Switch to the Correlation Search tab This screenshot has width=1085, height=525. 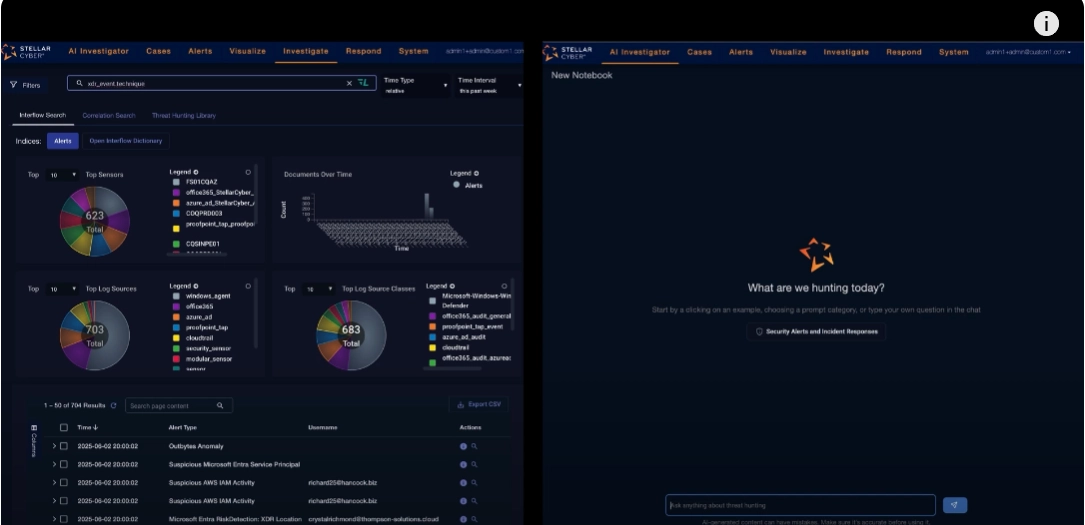tap(109, 116)
